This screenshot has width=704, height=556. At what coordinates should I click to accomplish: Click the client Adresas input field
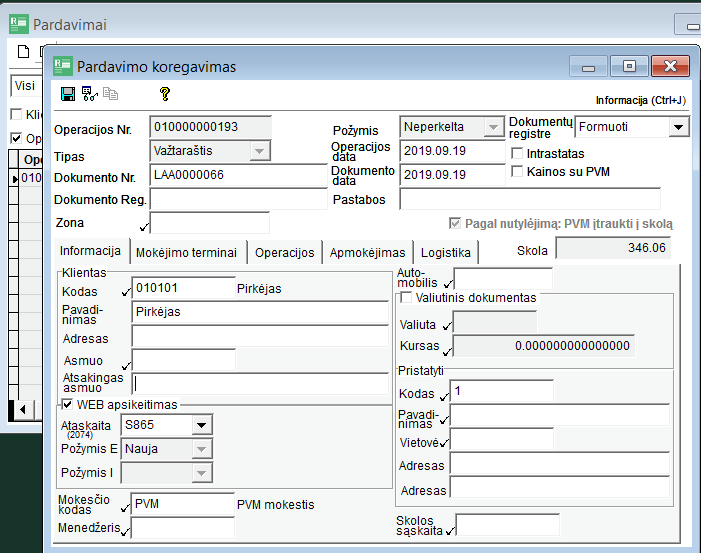tap(260, 336)
